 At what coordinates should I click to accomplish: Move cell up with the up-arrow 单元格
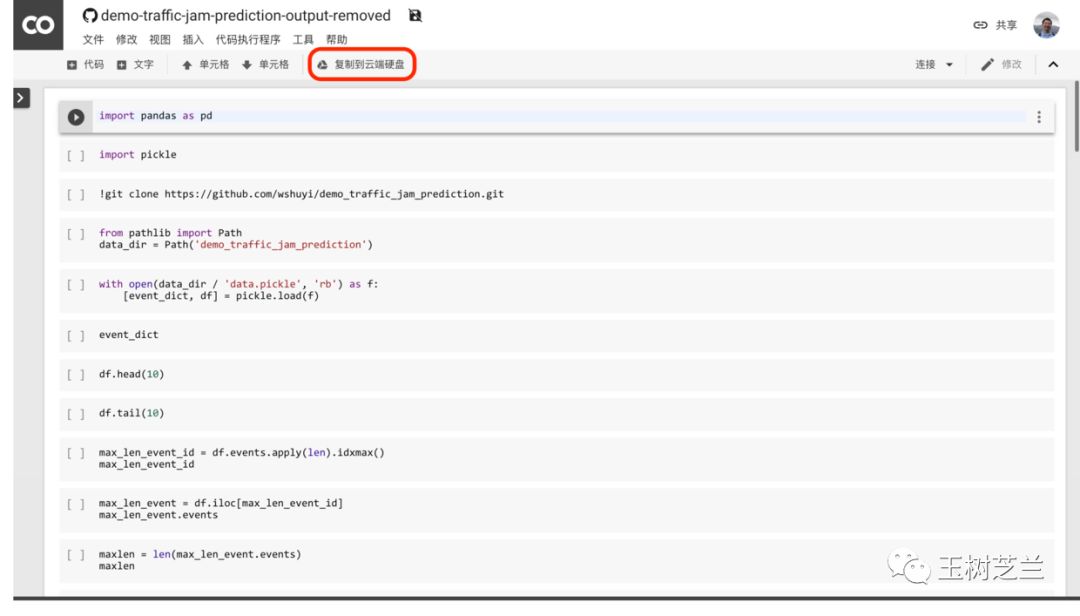[205, 65]
